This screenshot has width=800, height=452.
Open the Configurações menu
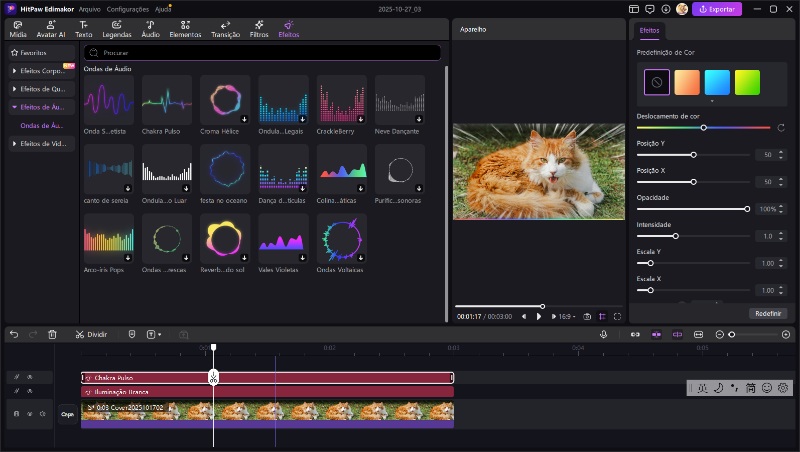128,8
